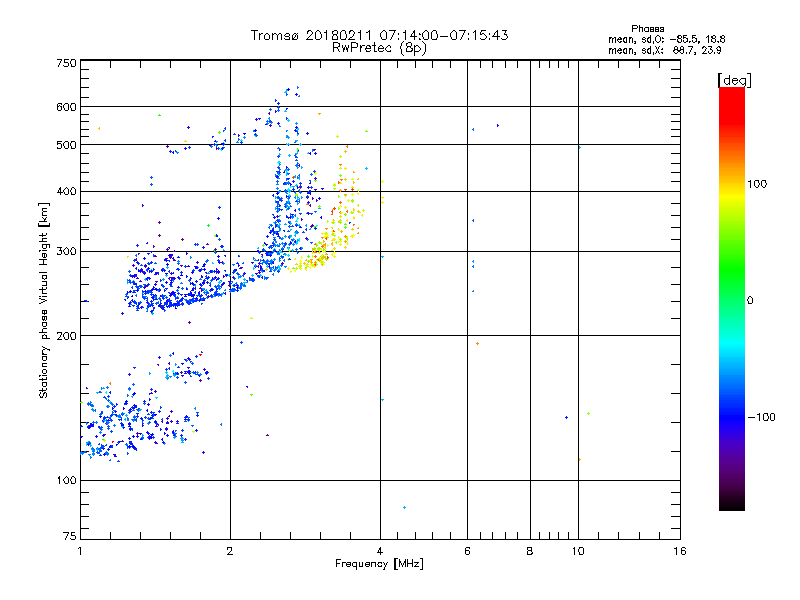Click the black bottom of the colorbar

(732, 503)
